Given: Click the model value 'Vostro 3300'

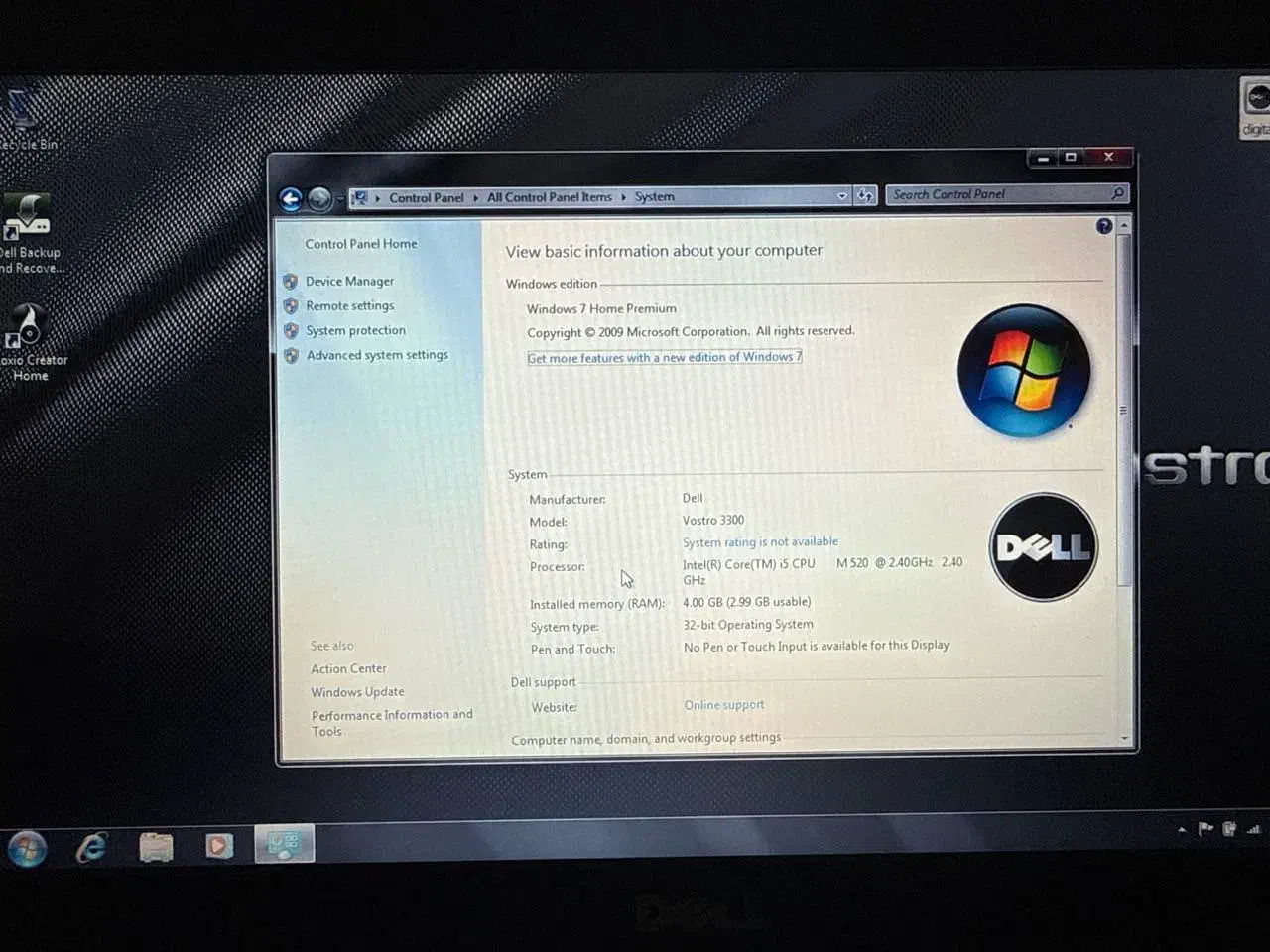Looking at the screenshot, I should [713, 521].
